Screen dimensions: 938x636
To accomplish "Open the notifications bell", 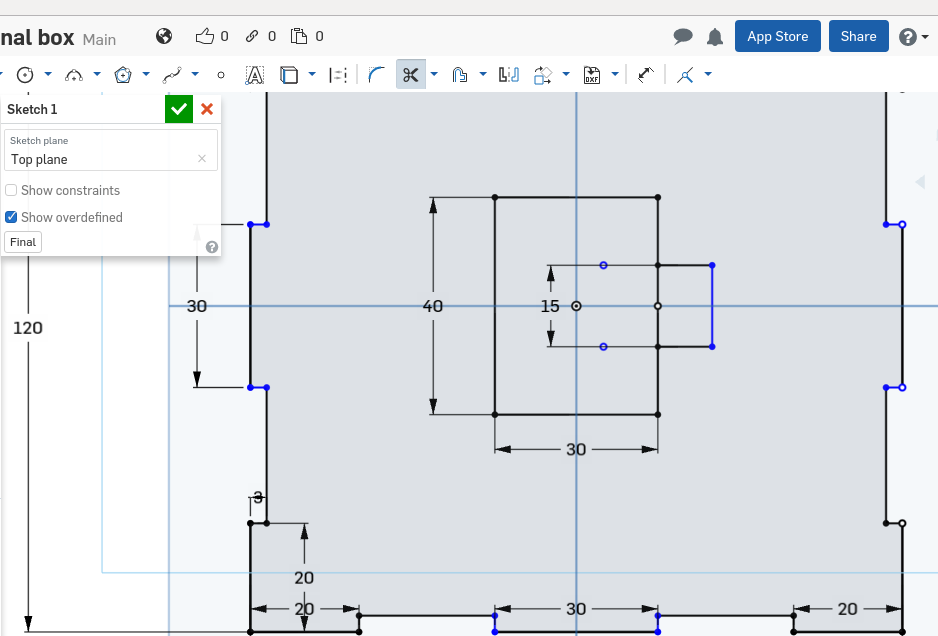I will point(714,37).
